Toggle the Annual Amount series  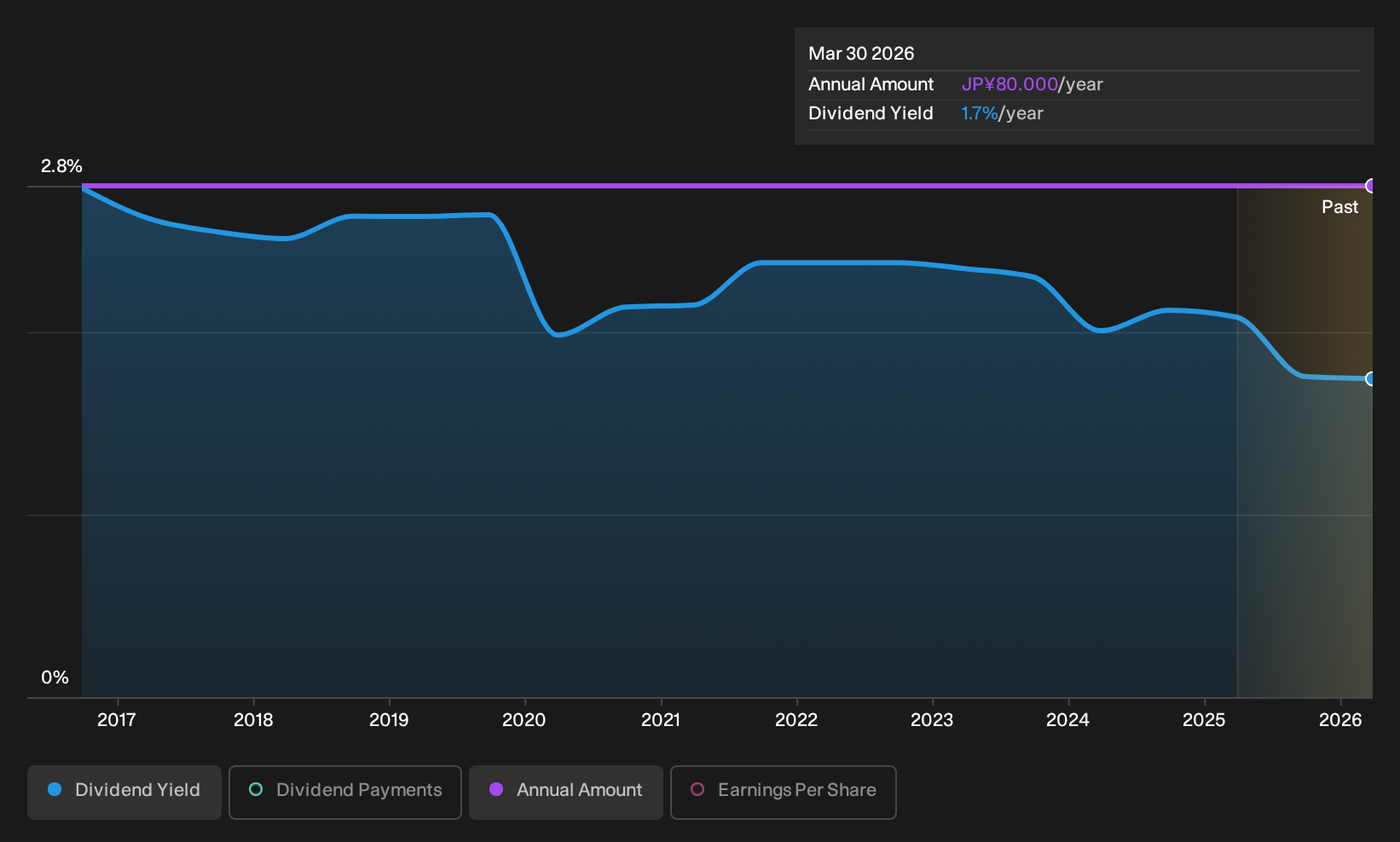pos(566,792)
